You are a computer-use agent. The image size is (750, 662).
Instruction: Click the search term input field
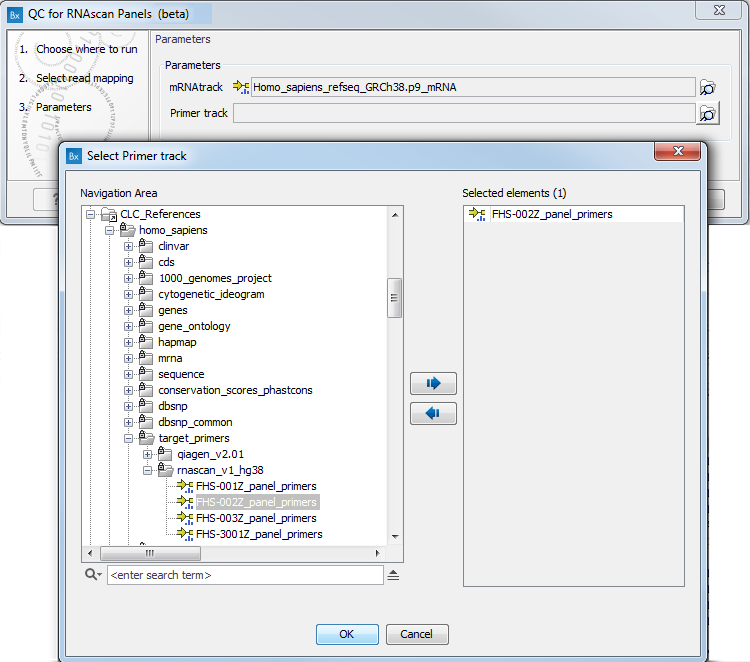245,575
